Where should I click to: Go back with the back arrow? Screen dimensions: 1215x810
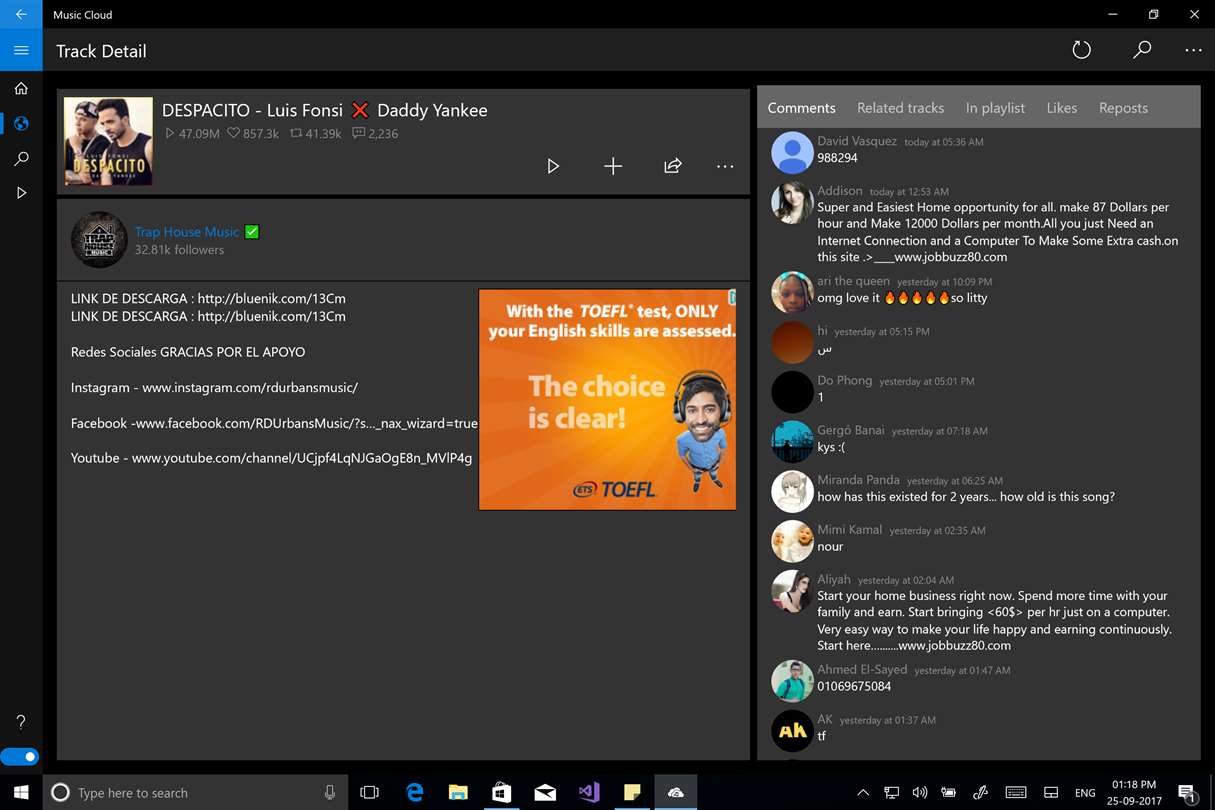(x=21, y=14)
